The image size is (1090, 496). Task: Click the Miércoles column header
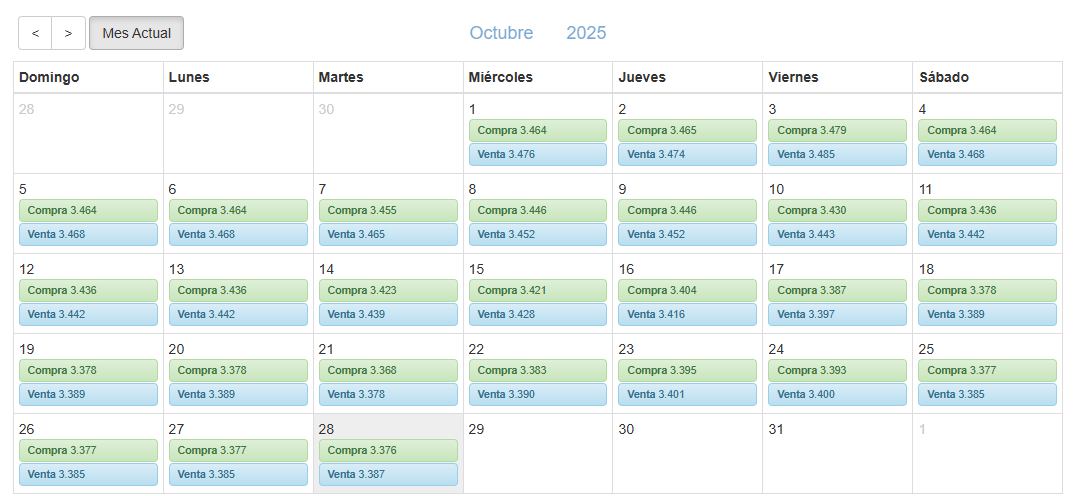[x=538, y=77]
